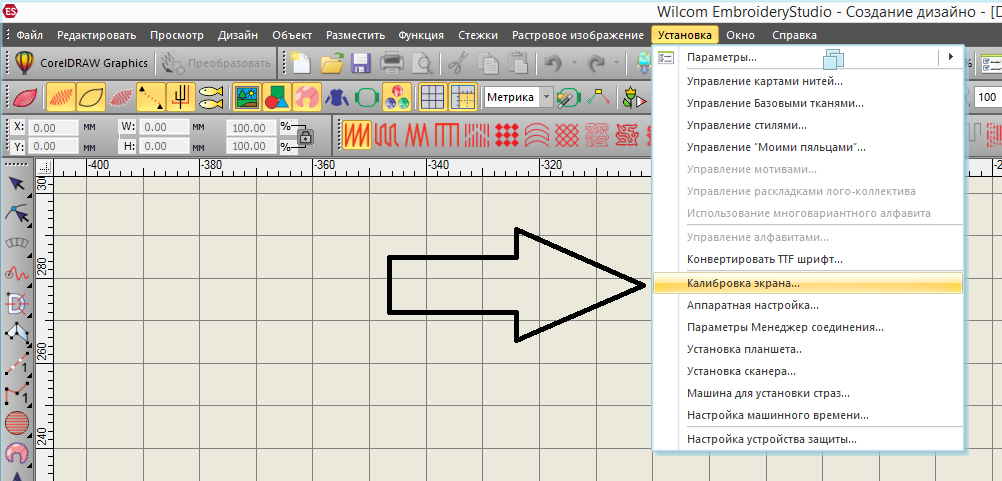Open the Дизайн menu
Image resolution: width=1002 pixels, height=481 pixels.
tap(238, 35)
